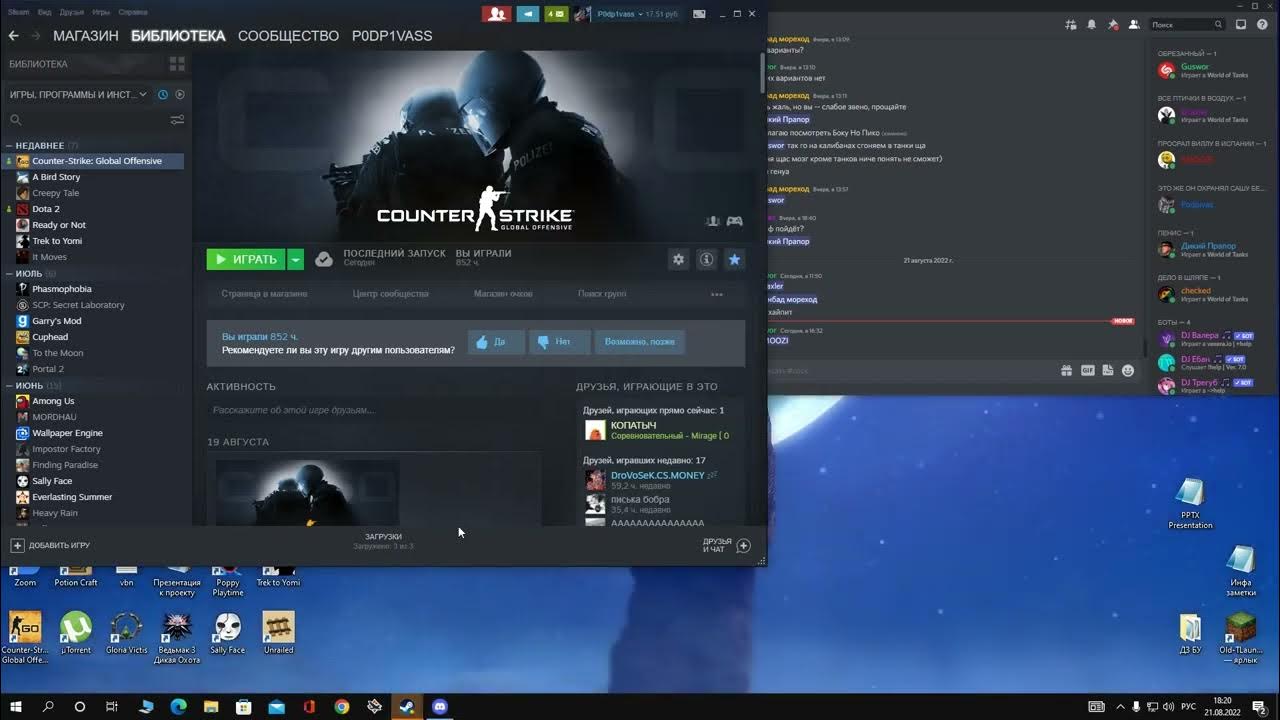The width and height of the screenshot is (1280, 720).
Task: Open uTorrent desktop shortcut
Action: pos(76,633)
